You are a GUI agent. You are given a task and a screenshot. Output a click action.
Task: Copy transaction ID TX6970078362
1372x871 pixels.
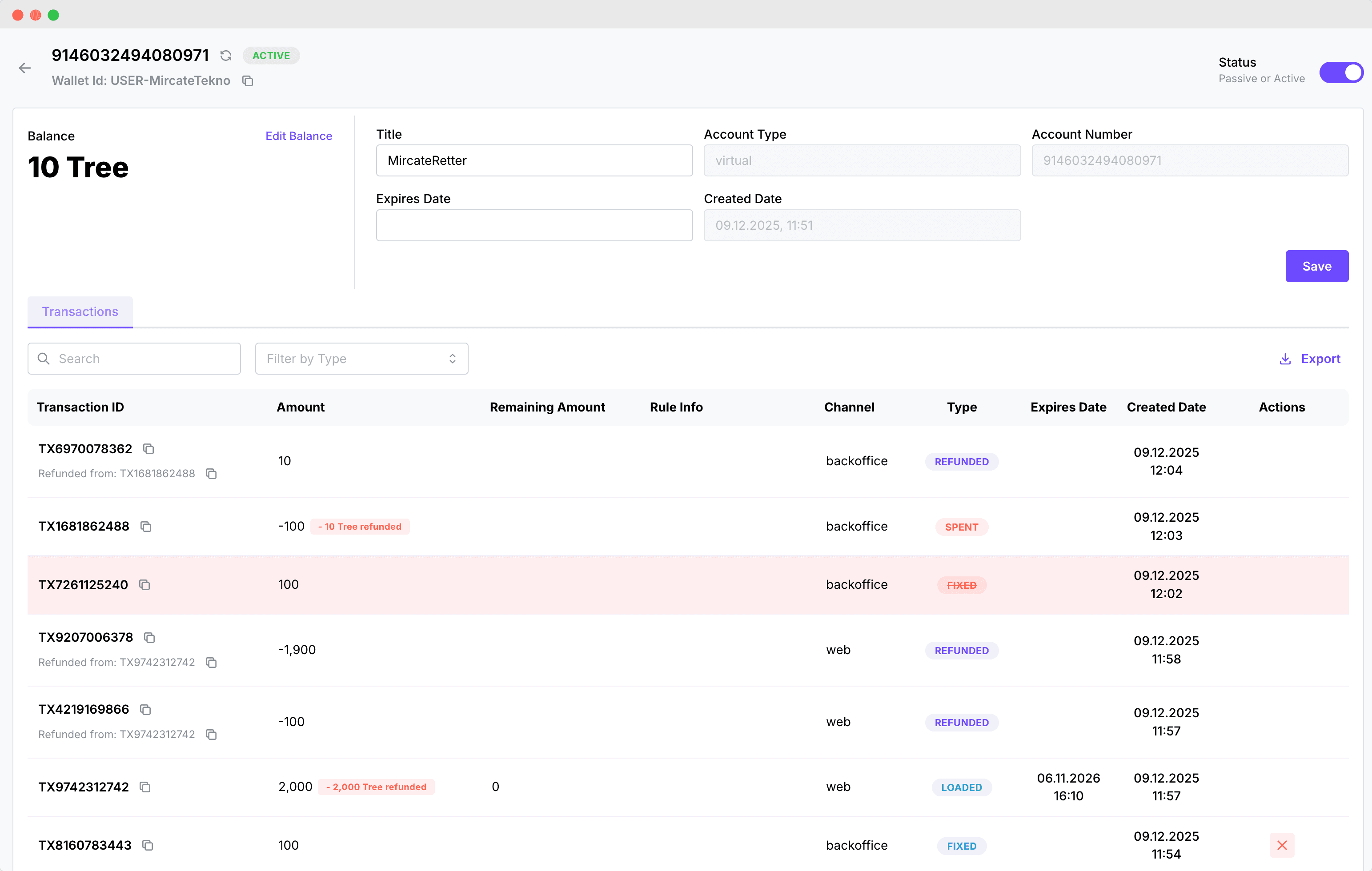148,449
